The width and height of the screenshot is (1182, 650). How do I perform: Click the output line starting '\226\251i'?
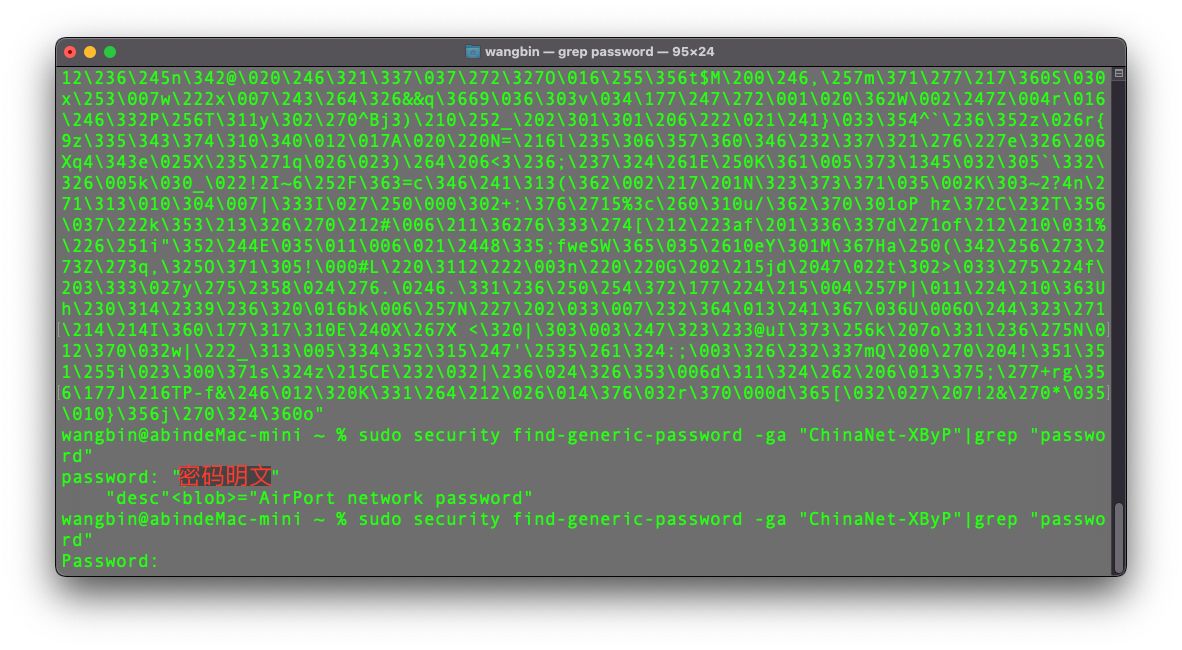583,246
